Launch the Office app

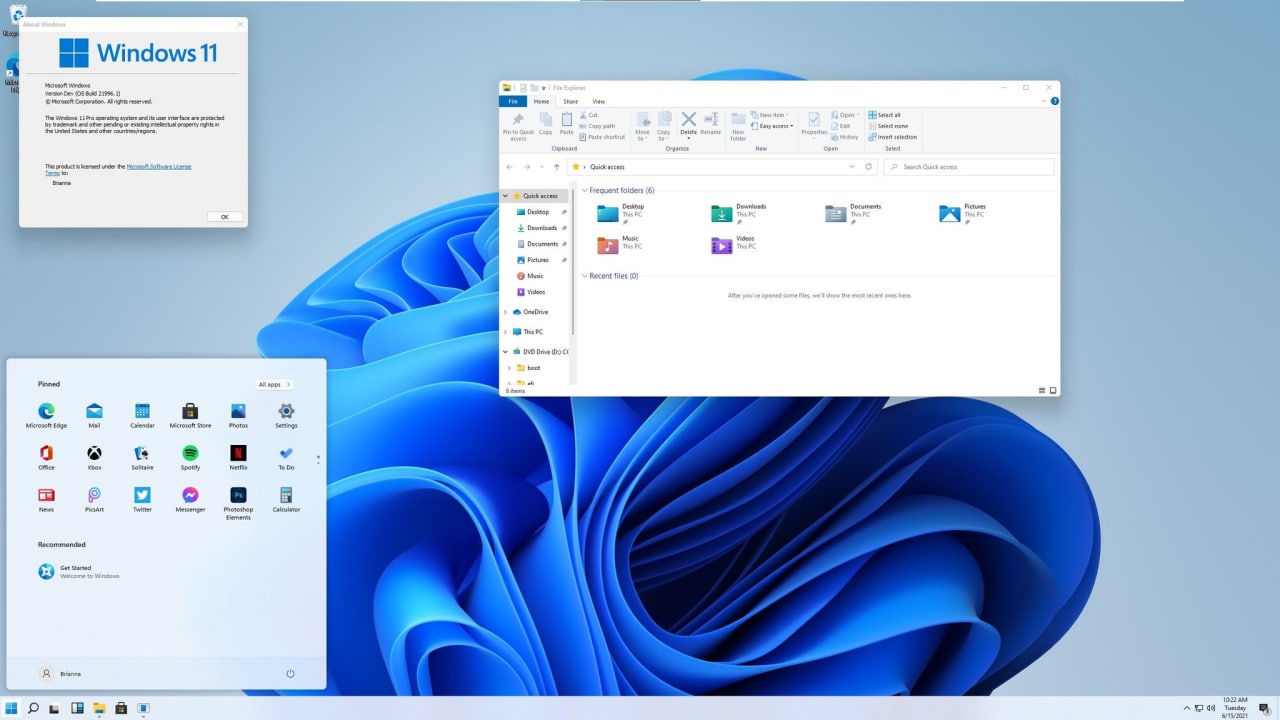[46, 458]
